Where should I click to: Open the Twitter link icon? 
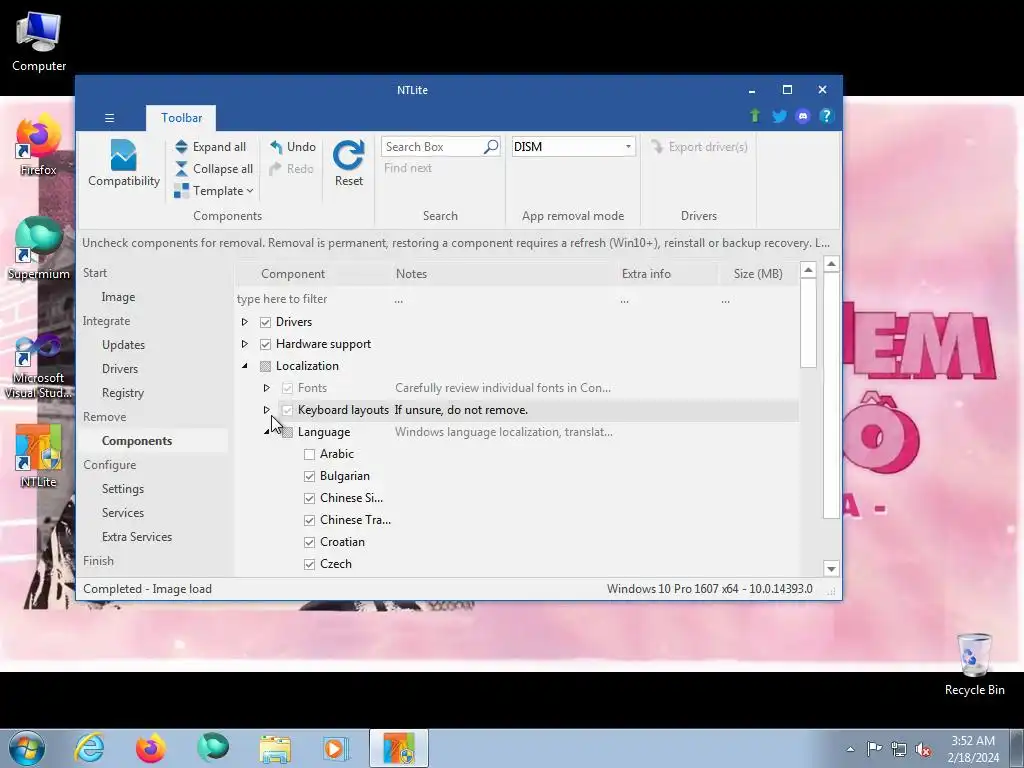(x=778, y=116)
